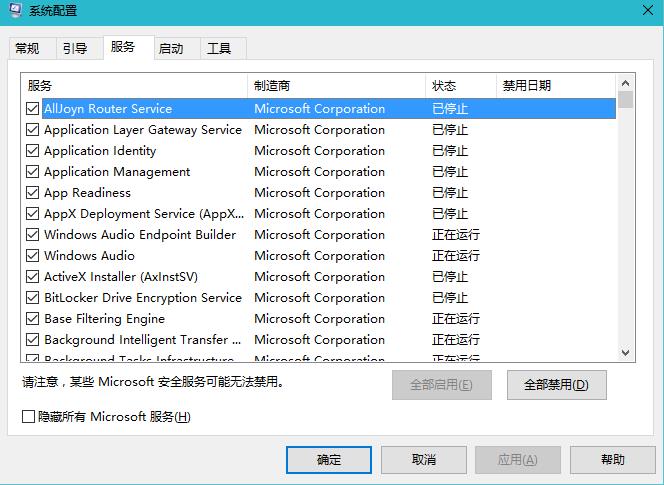Select the Application Identity service row
This screenshot has height=485, width=664.
[100, 151]
